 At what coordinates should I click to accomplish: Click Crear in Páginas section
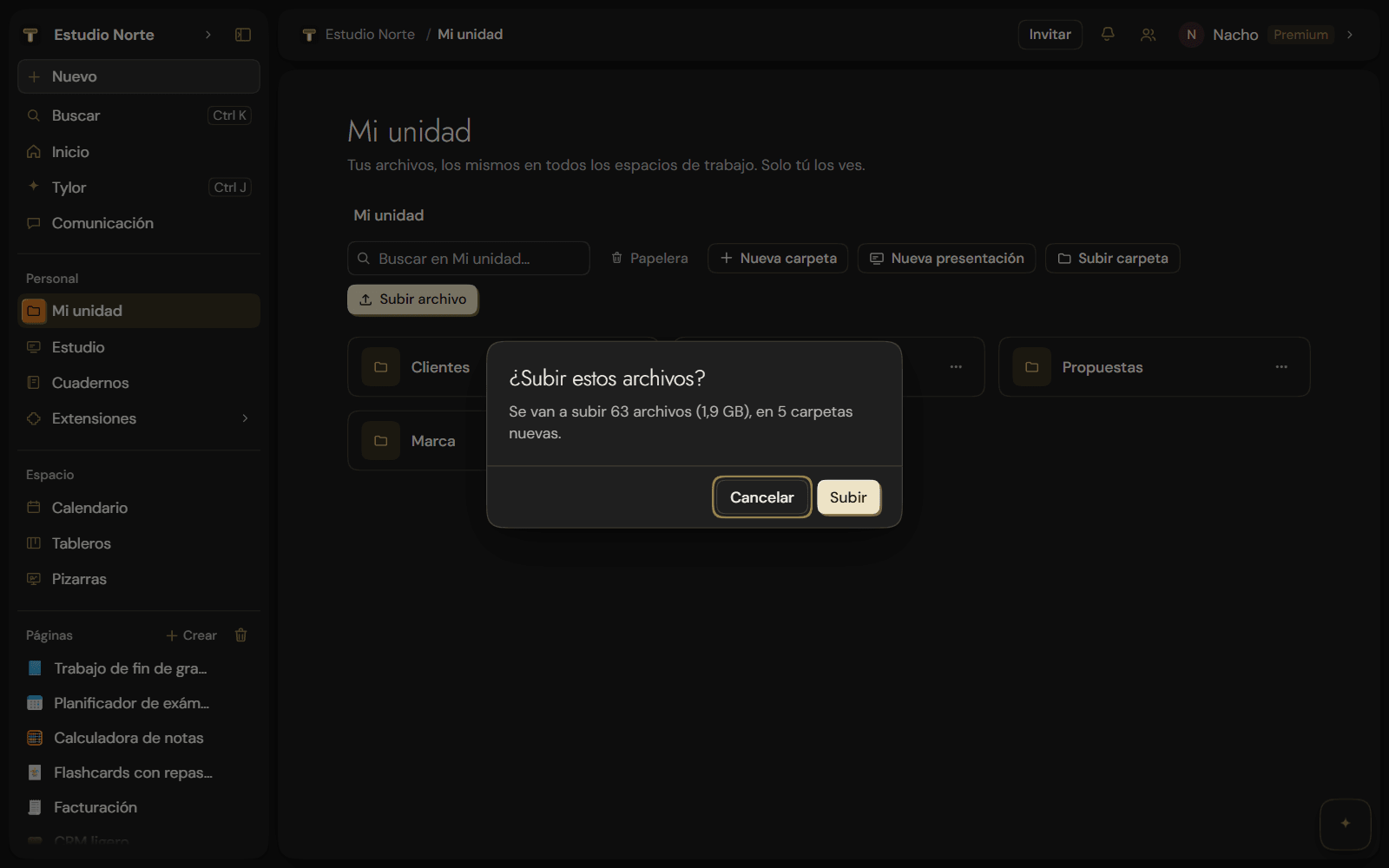[x=191, y=635]
